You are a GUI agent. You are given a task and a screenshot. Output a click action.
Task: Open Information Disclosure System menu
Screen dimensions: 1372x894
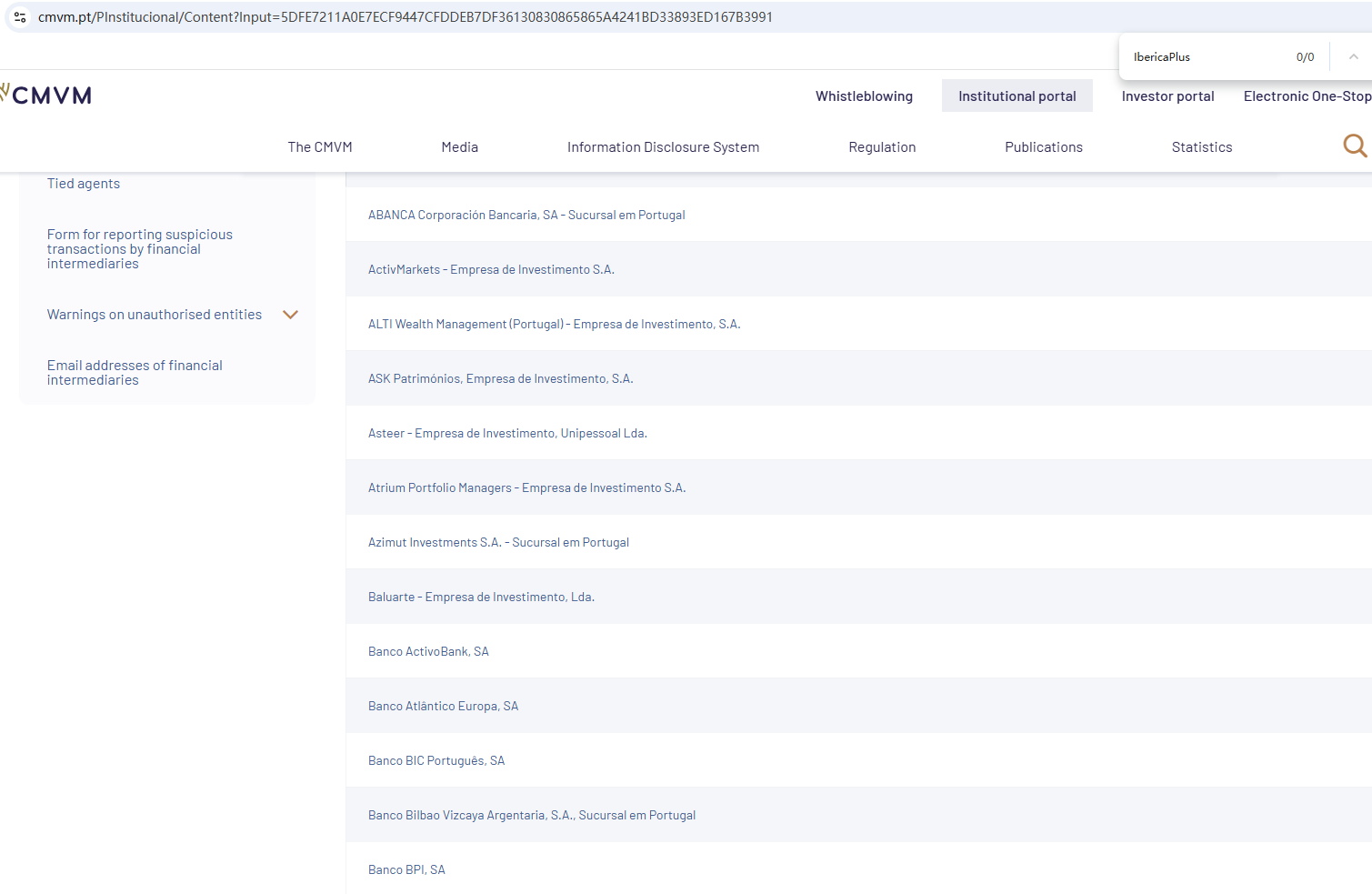(x=663, y=147)
